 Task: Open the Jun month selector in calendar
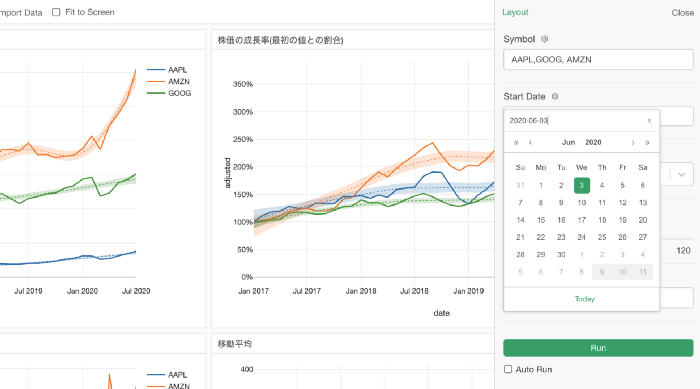[568, 142]
